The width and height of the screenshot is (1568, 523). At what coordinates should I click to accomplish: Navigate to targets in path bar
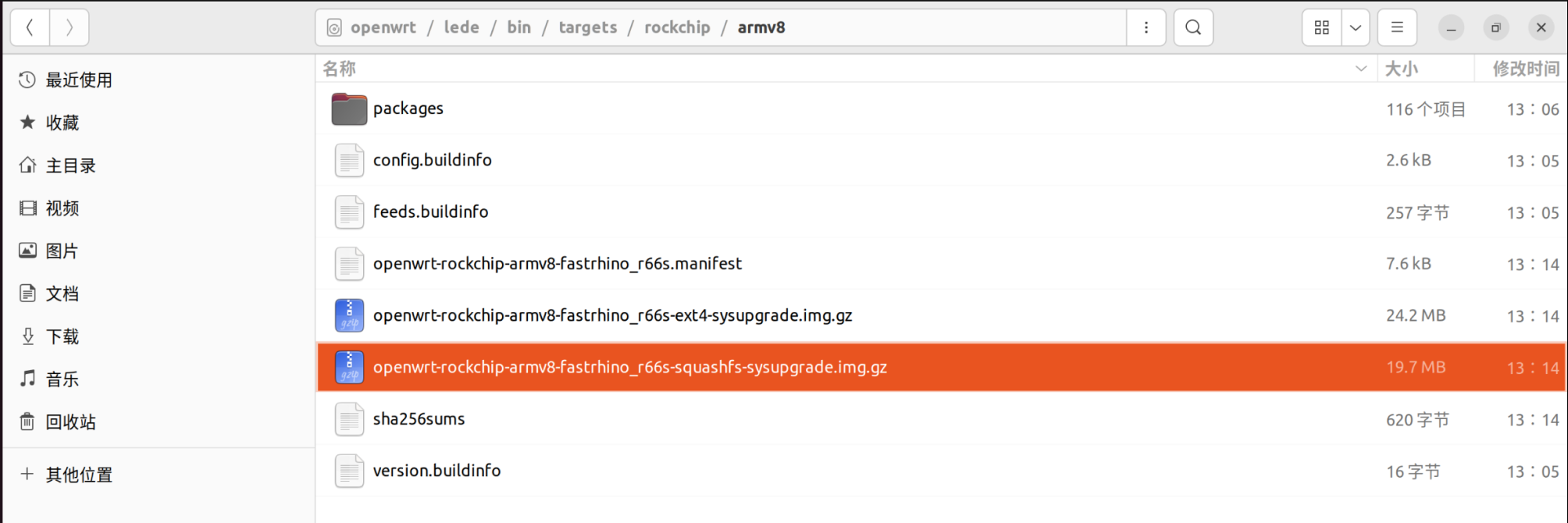tap(587, 27)
